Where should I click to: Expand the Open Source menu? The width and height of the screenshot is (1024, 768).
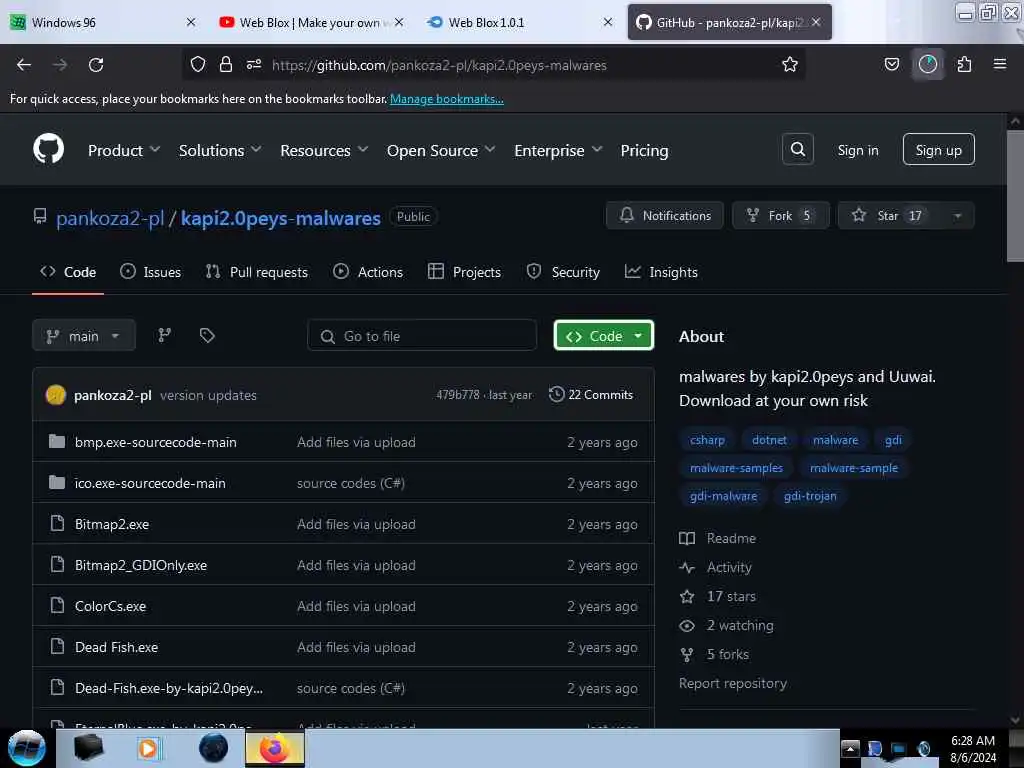pos(441,150)
